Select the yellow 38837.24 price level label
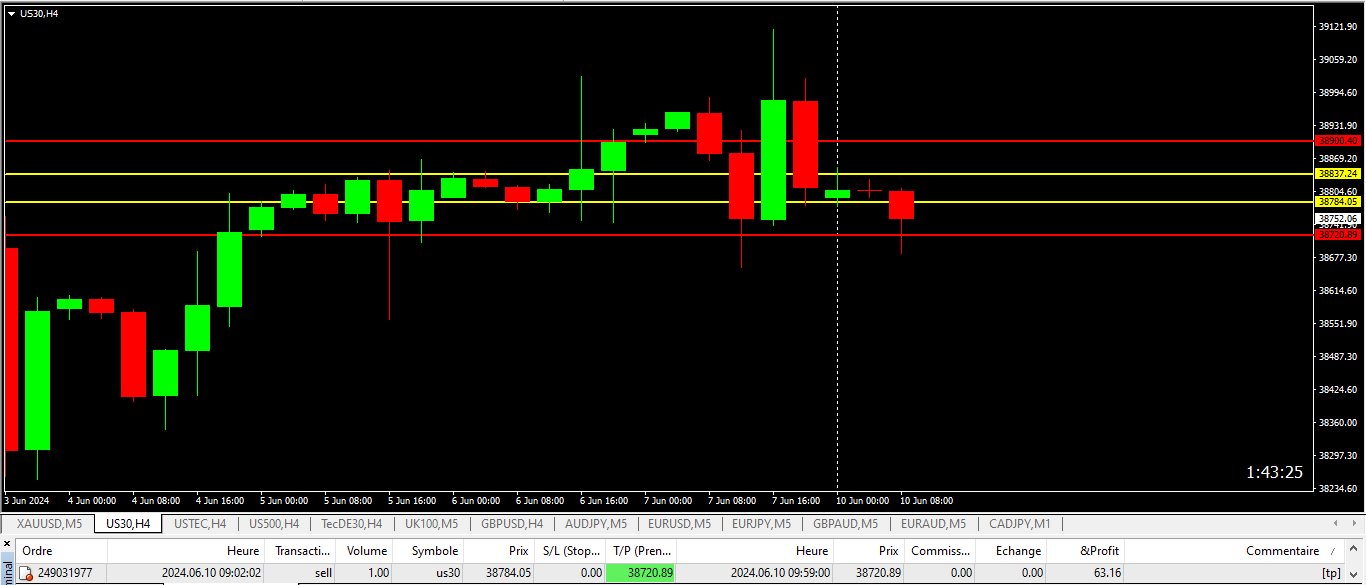1366x585 pixels. coord(1338,174)
